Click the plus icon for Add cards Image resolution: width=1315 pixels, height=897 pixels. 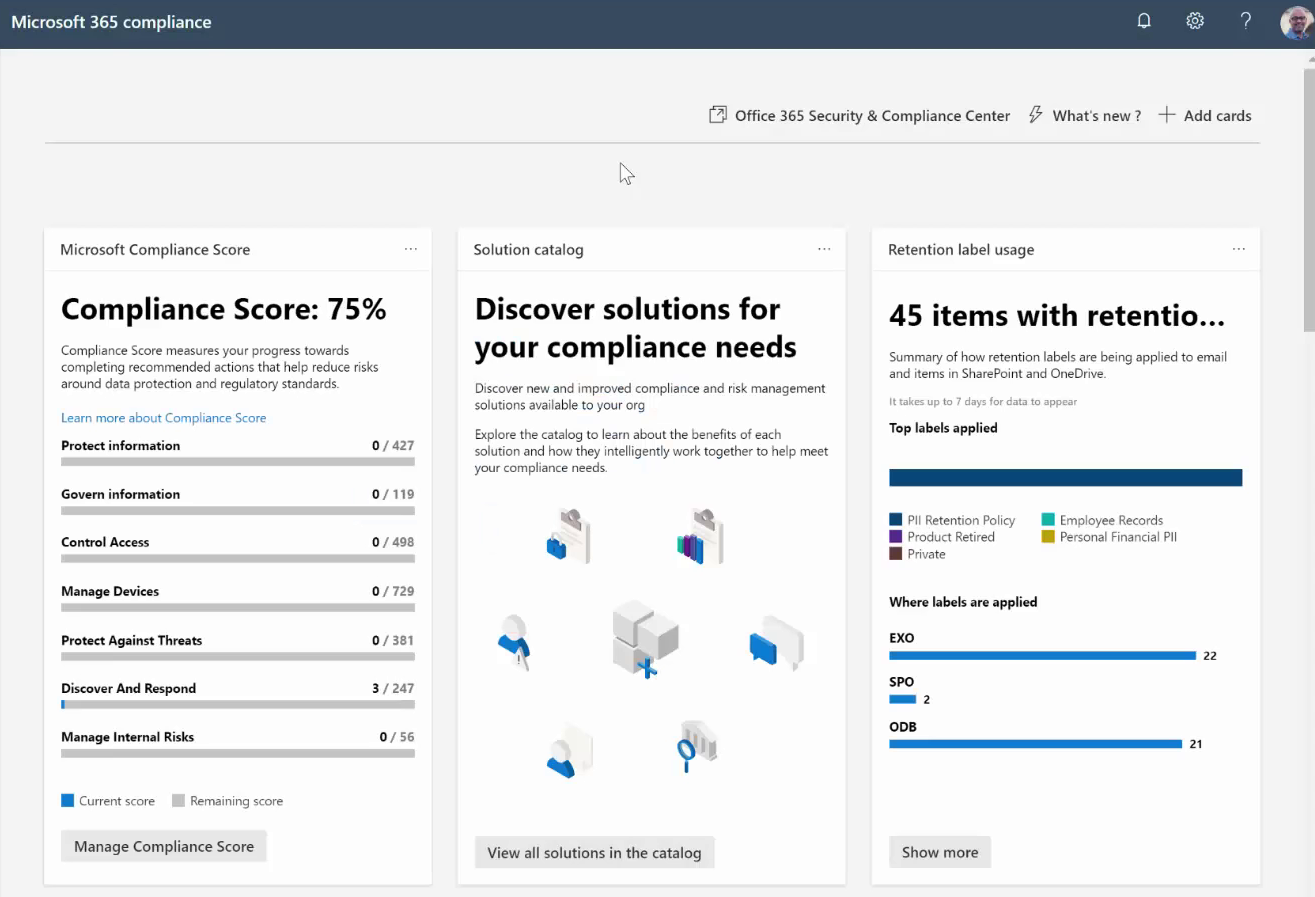click(1167, 115)
